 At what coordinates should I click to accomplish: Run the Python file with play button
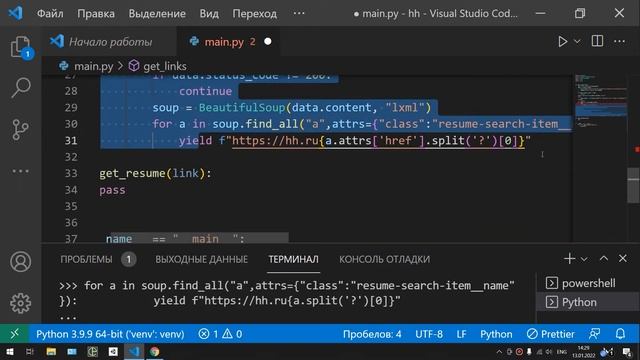562,41
